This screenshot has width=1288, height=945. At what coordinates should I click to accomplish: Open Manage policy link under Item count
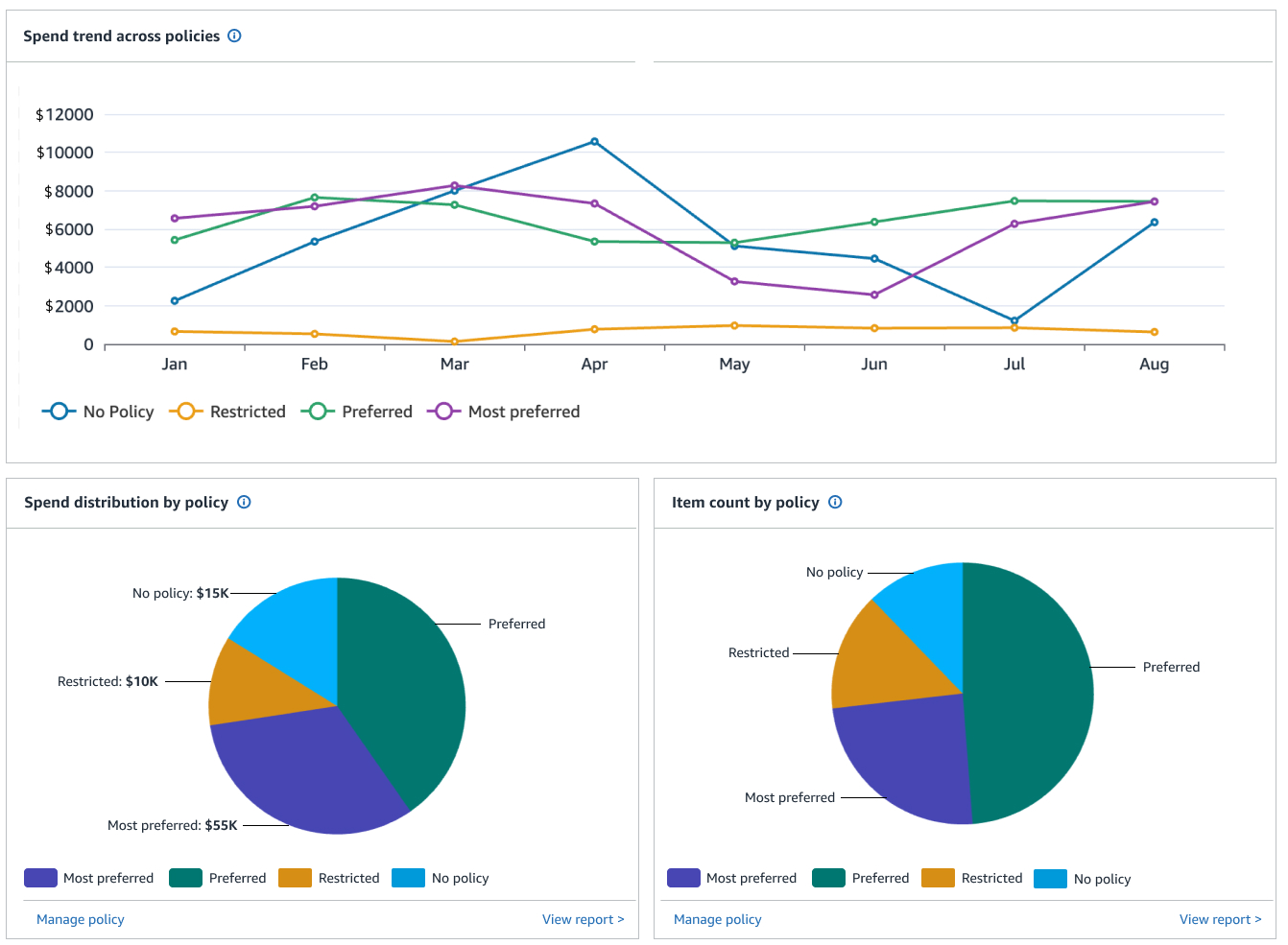pos(718,919)
